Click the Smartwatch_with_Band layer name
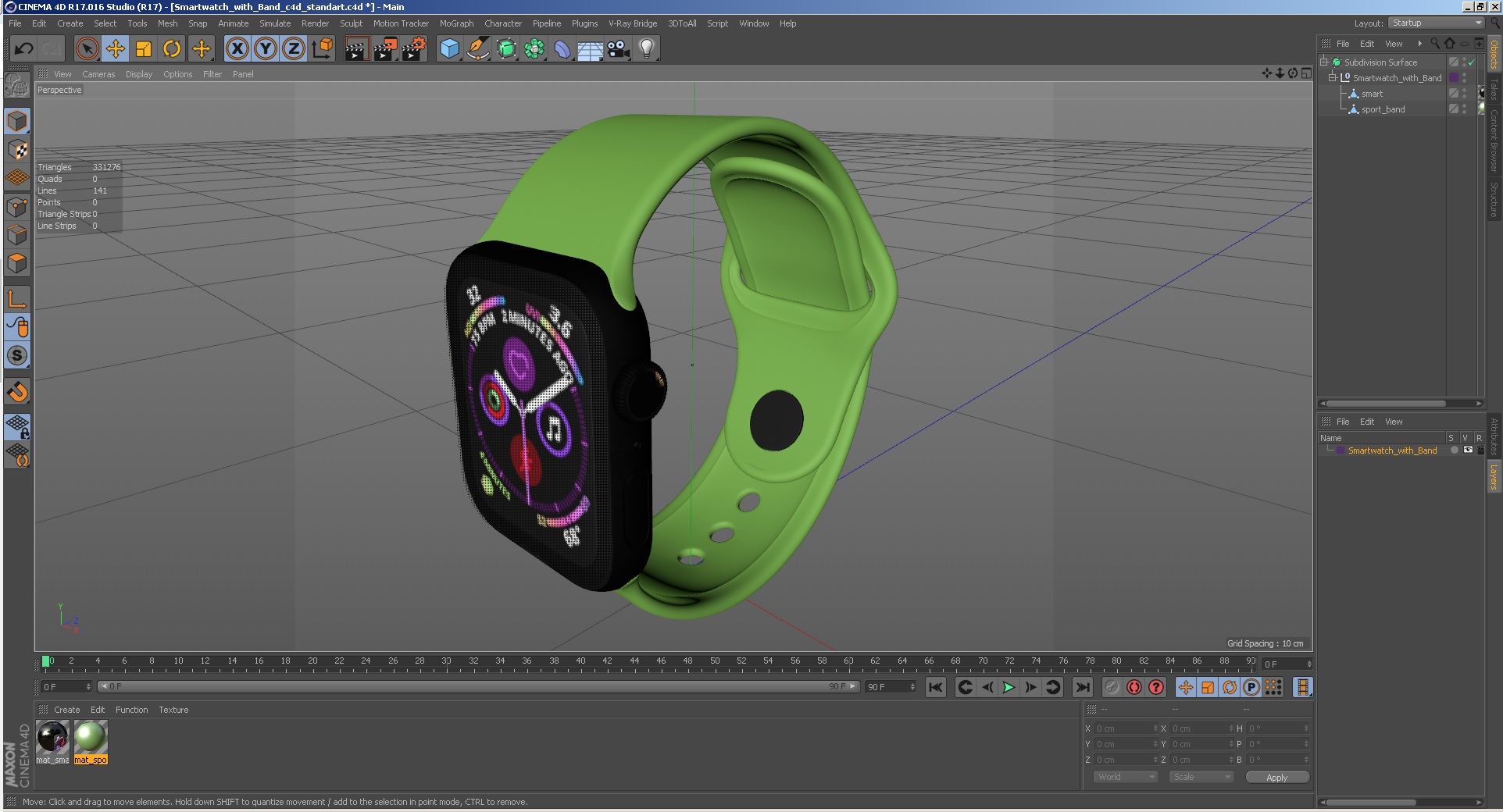Image resolution: width=1503 pixels, height=812 pixels. pyautogui.click(x=1392, y=451)
